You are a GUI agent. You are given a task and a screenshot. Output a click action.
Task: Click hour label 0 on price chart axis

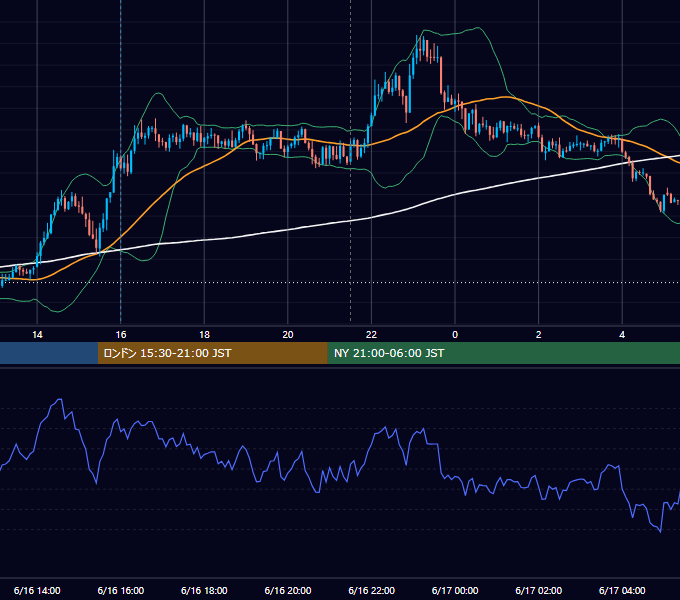pyautogui.click(x=455, y=335)
